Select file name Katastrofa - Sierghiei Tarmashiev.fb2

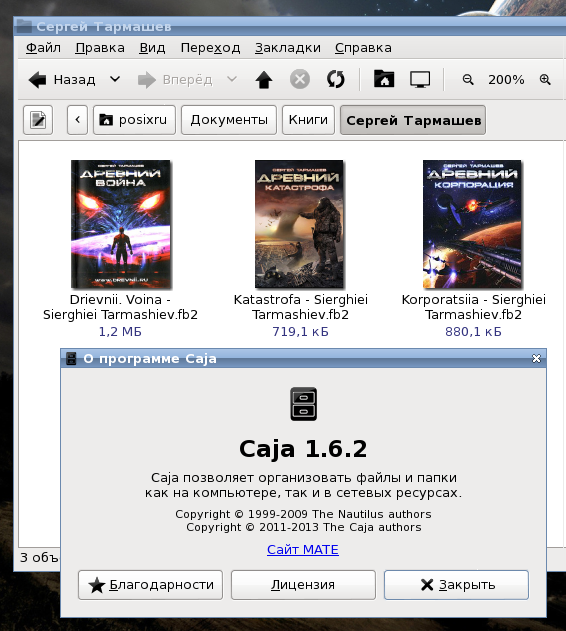300,307
